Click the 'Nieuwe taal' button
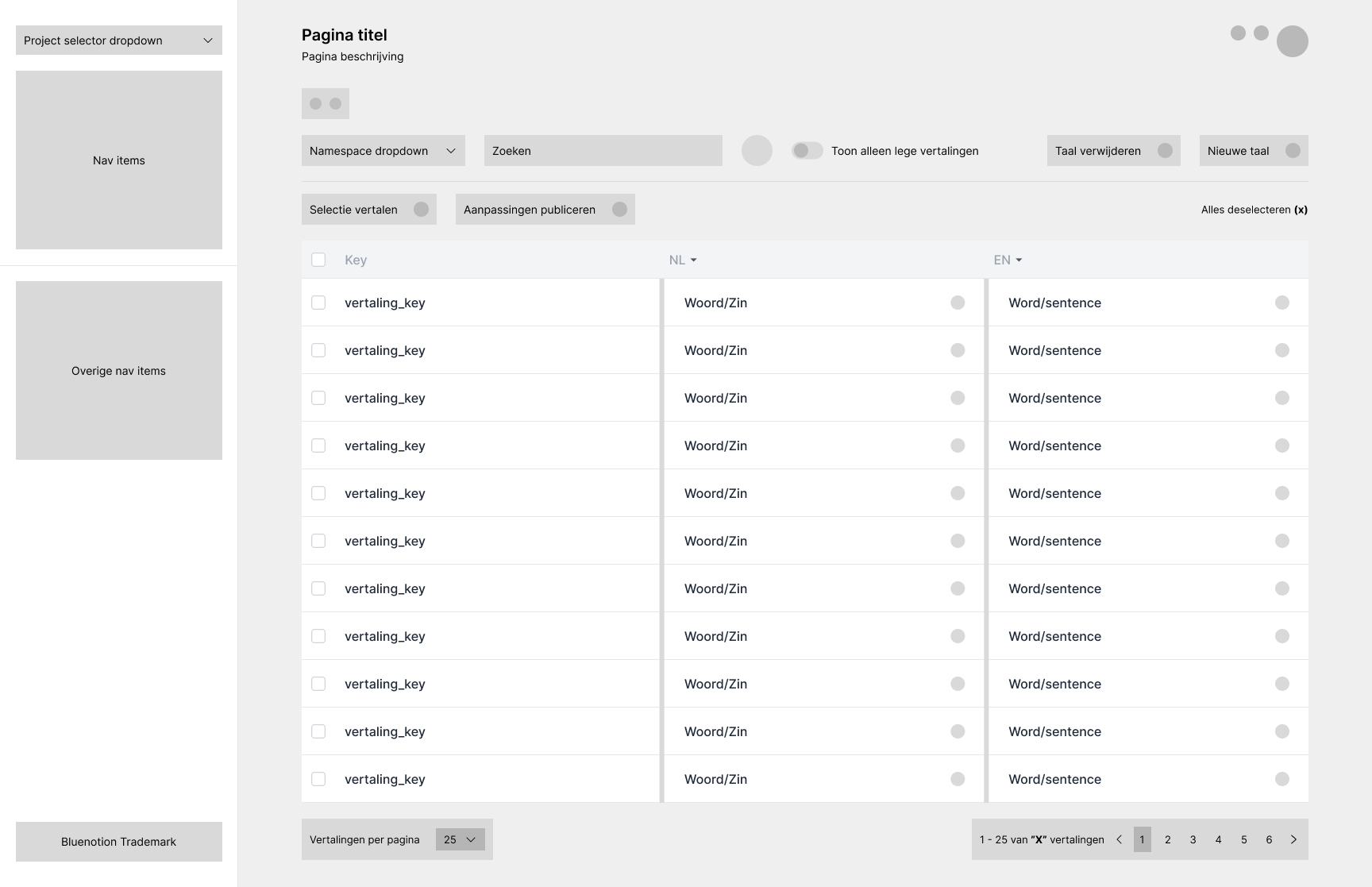This screenshot has width=1372, height=887. (1253, 151)
